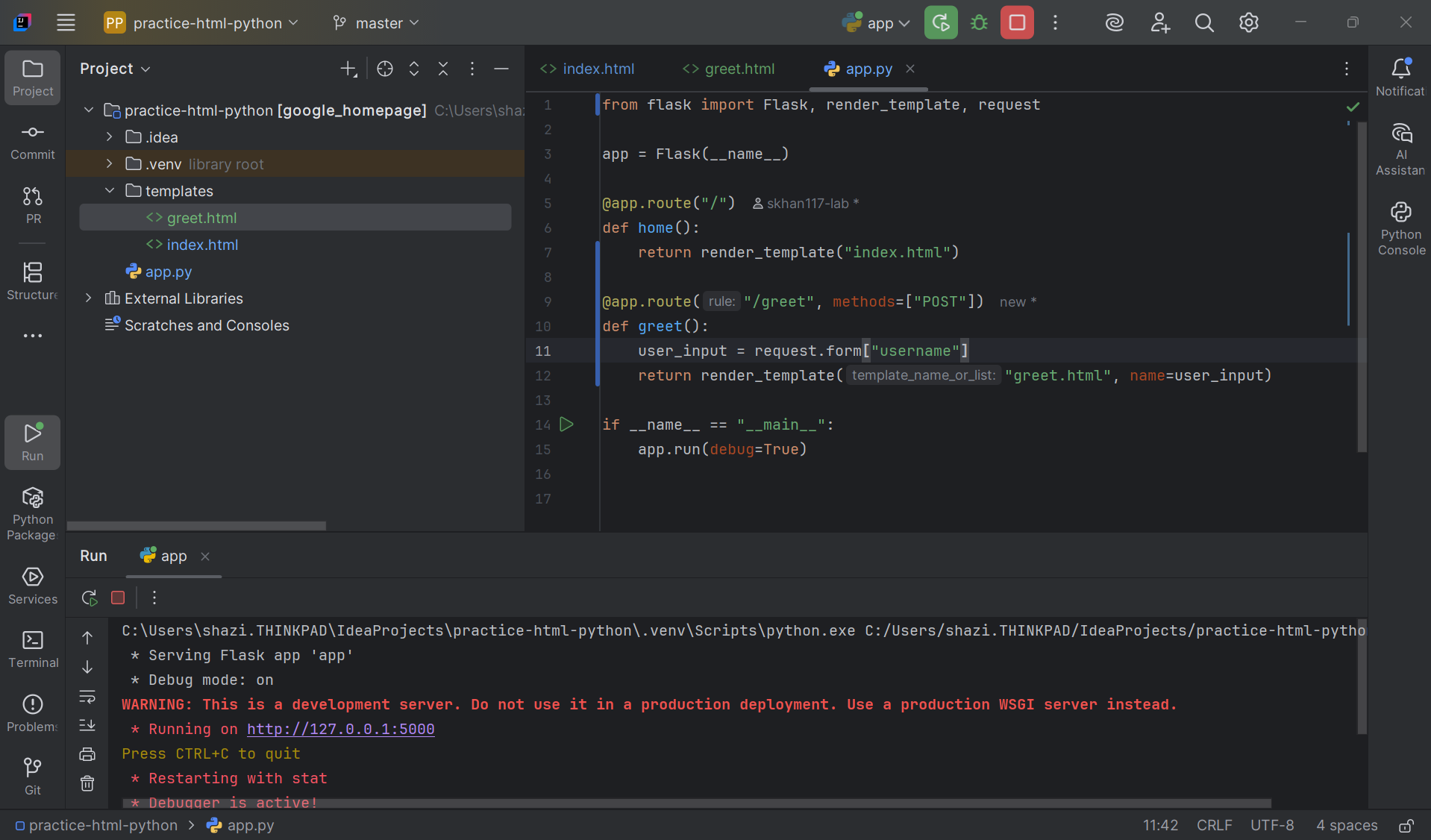
Task: Debug 'app' with the bug icon
Action: (x=979, y=22)
